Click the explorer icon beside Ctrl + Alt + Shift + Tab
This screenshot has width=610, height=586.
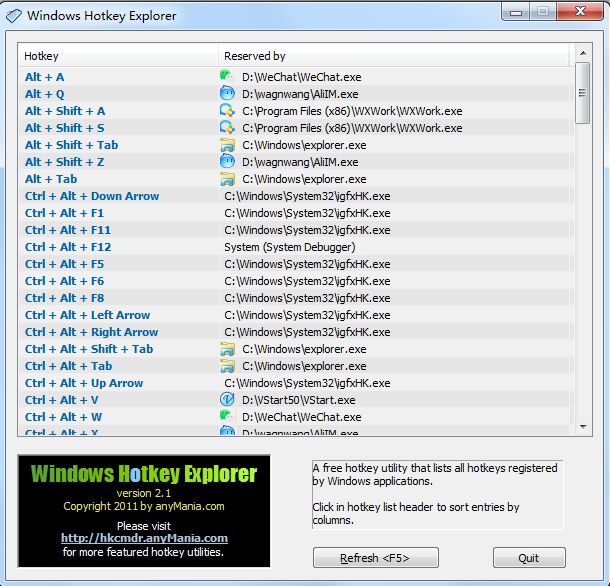227,349
